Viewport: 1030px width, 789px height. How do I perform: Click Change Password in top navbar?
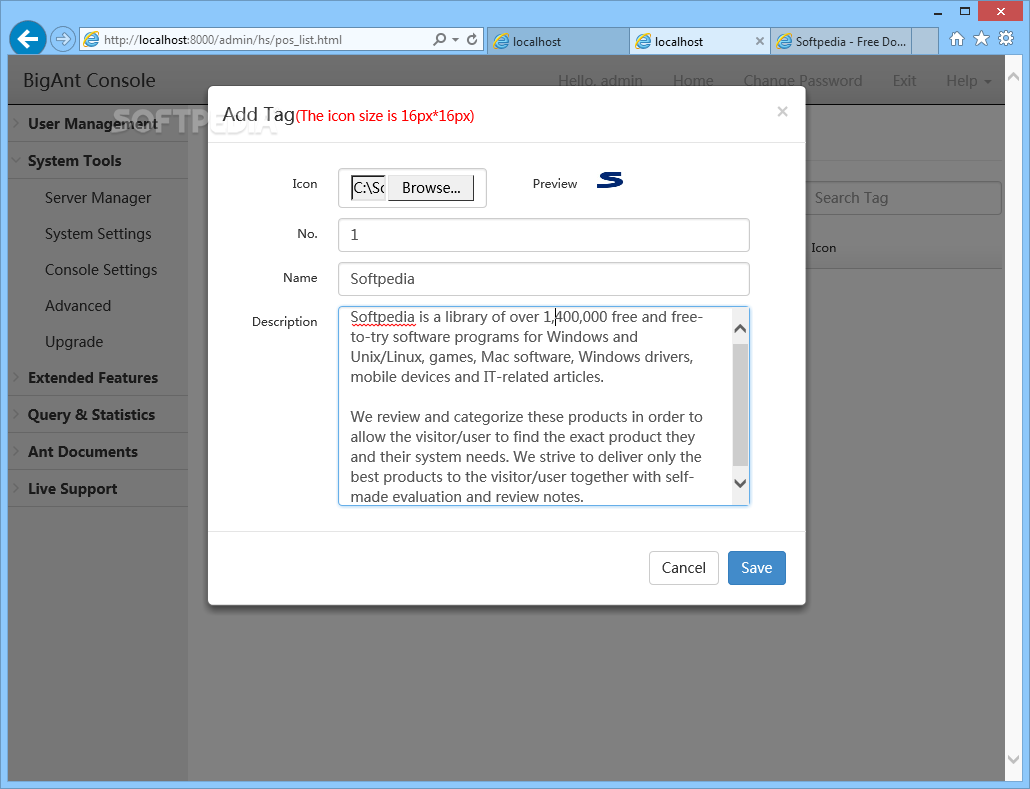[803, 81]
